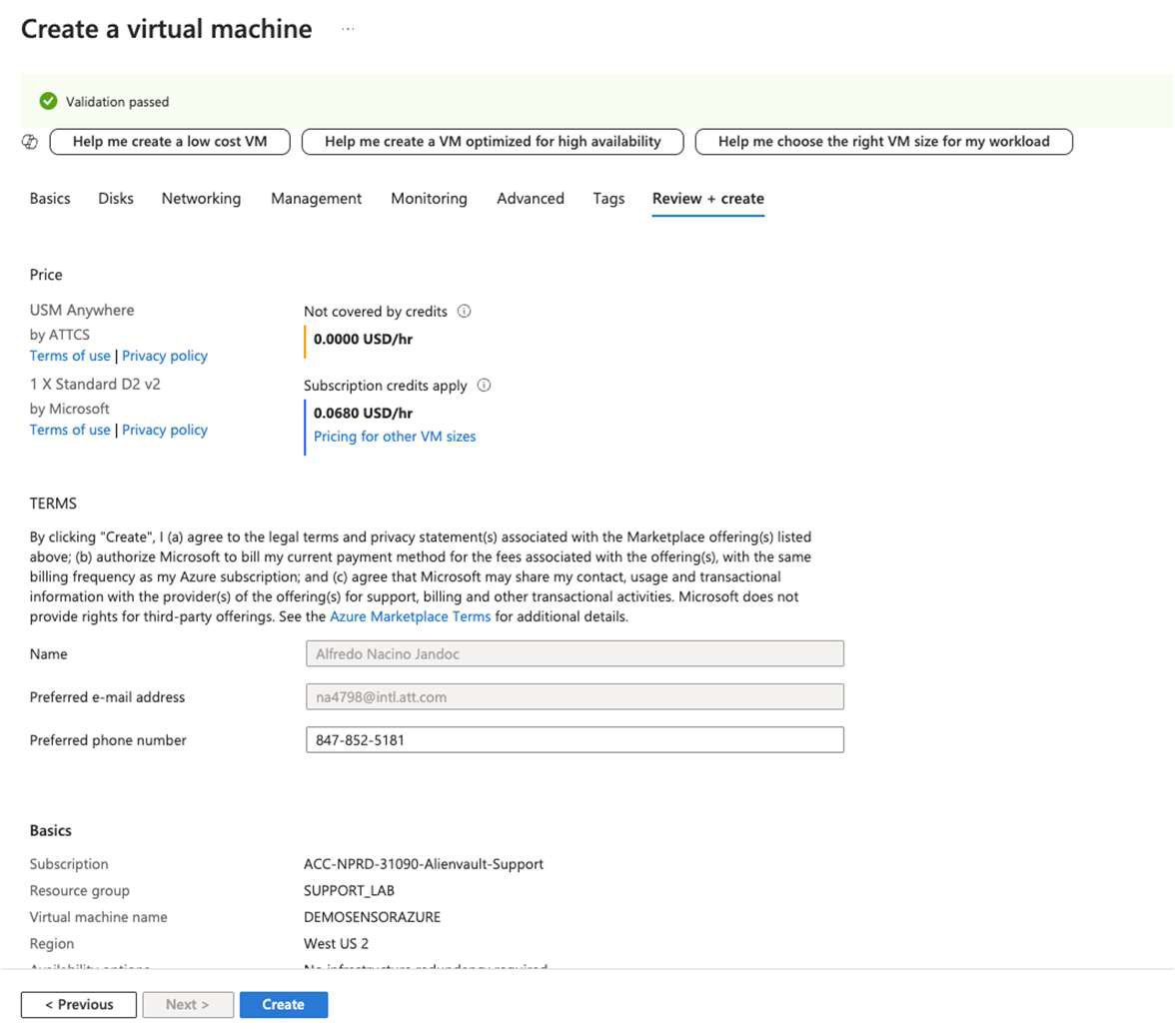The width and height of the screenshot is (1175, 1036).
Task: Open the Disks tab
Action: tap(115, 198)
